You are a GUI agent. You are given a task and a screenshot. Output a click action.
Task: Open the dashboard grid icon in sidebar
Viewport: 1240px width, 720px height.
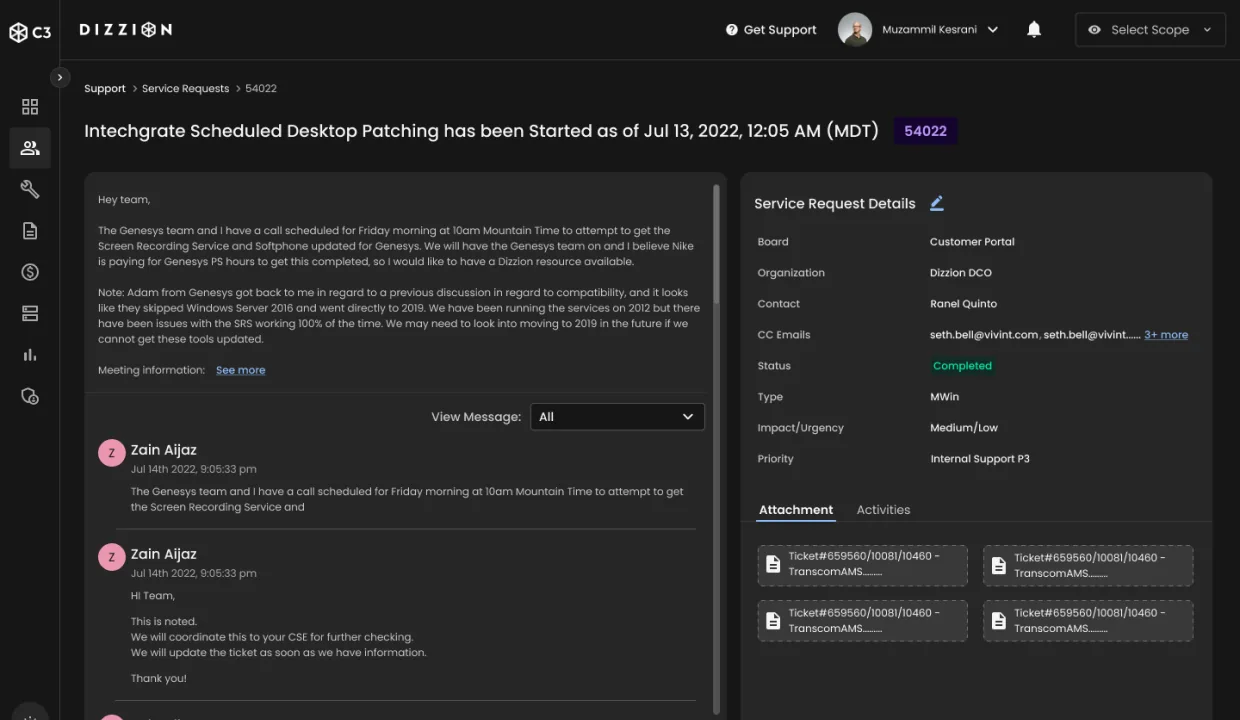point(30,107)
